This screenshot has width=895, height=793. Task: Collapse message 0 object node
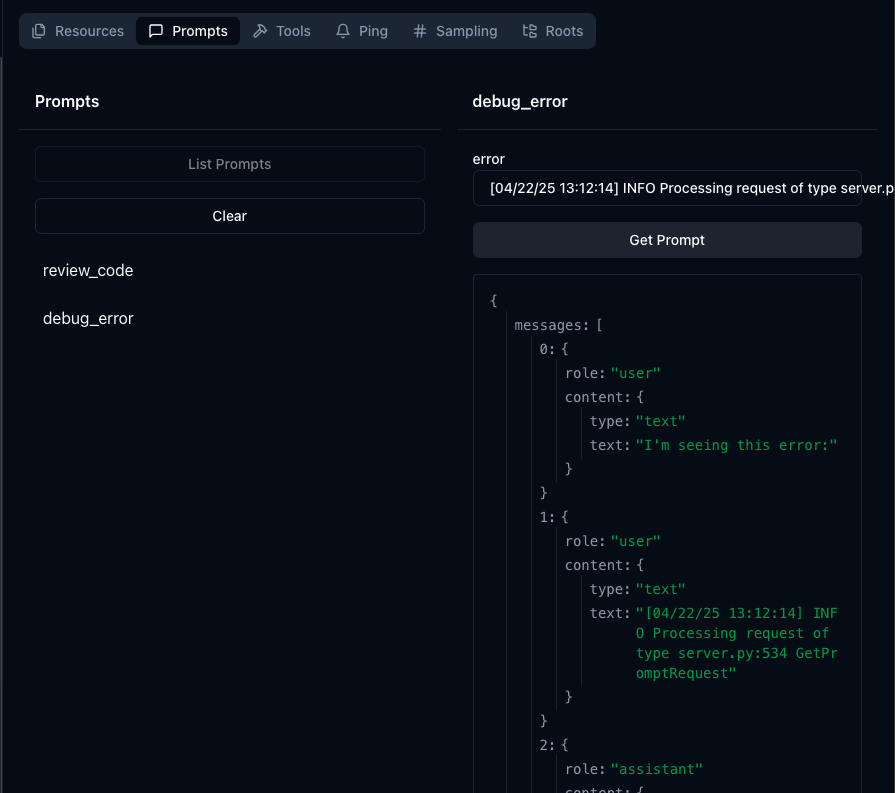coord(554,349)
